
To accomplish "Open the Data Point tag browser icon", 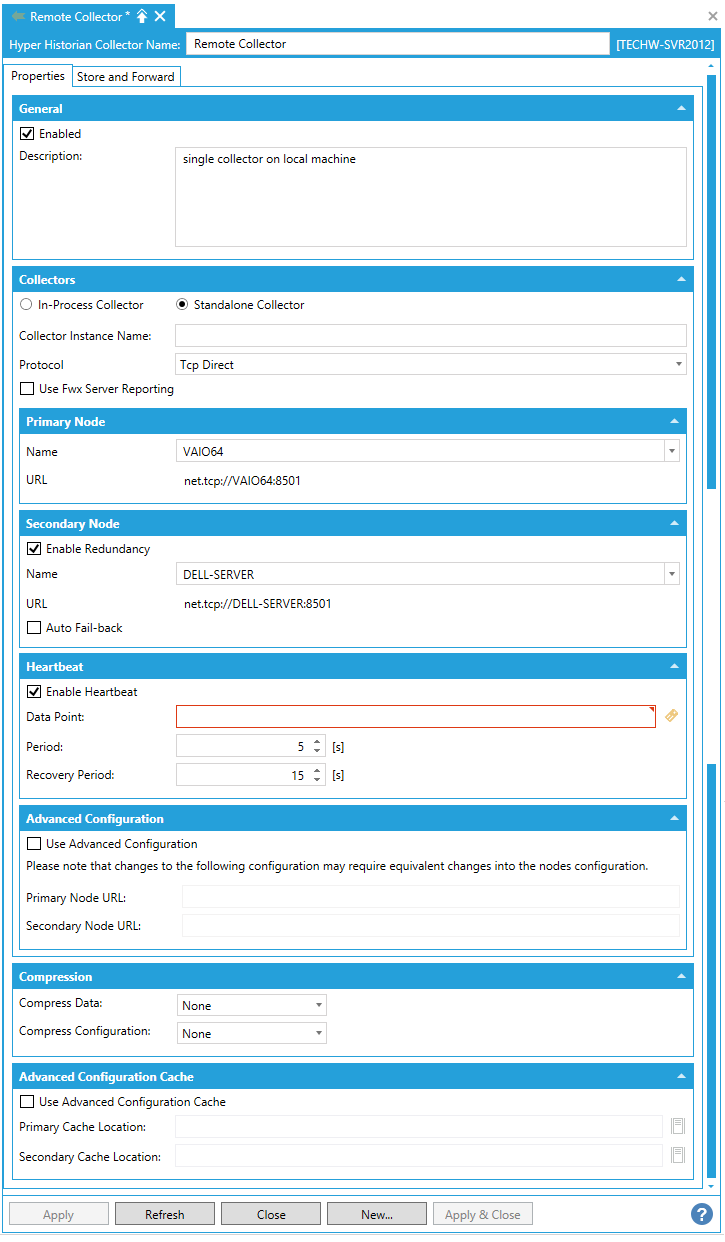I will (x=671, y=716).
